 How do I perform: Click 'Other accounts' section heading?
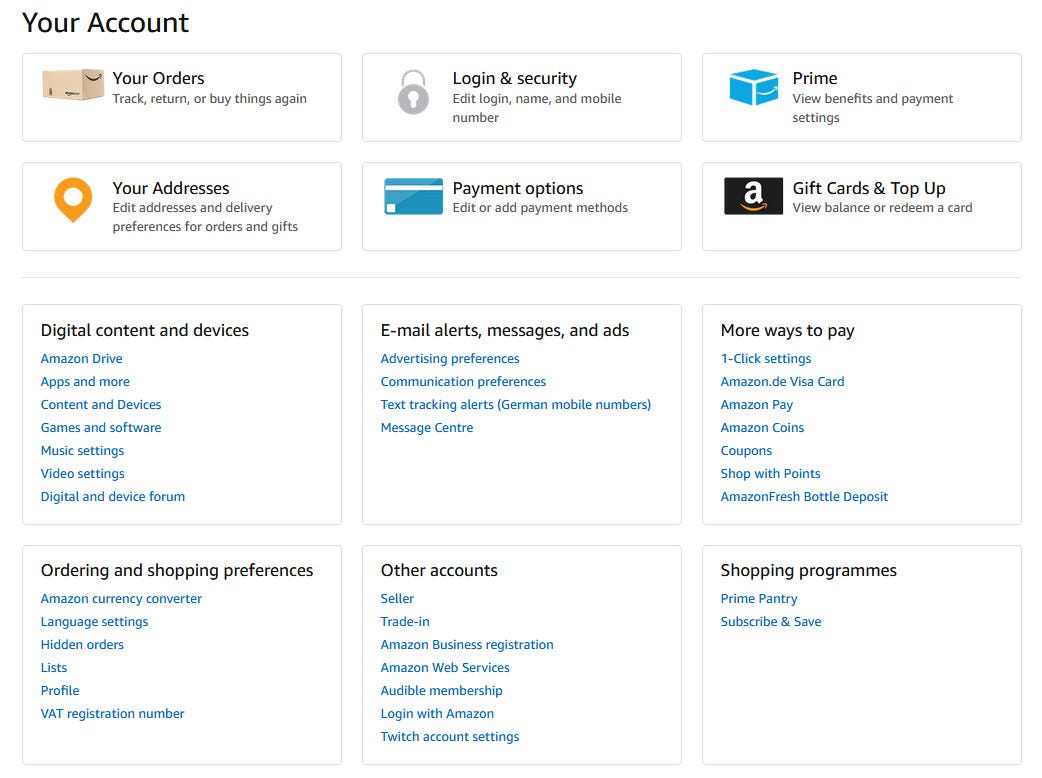(439, 571)
